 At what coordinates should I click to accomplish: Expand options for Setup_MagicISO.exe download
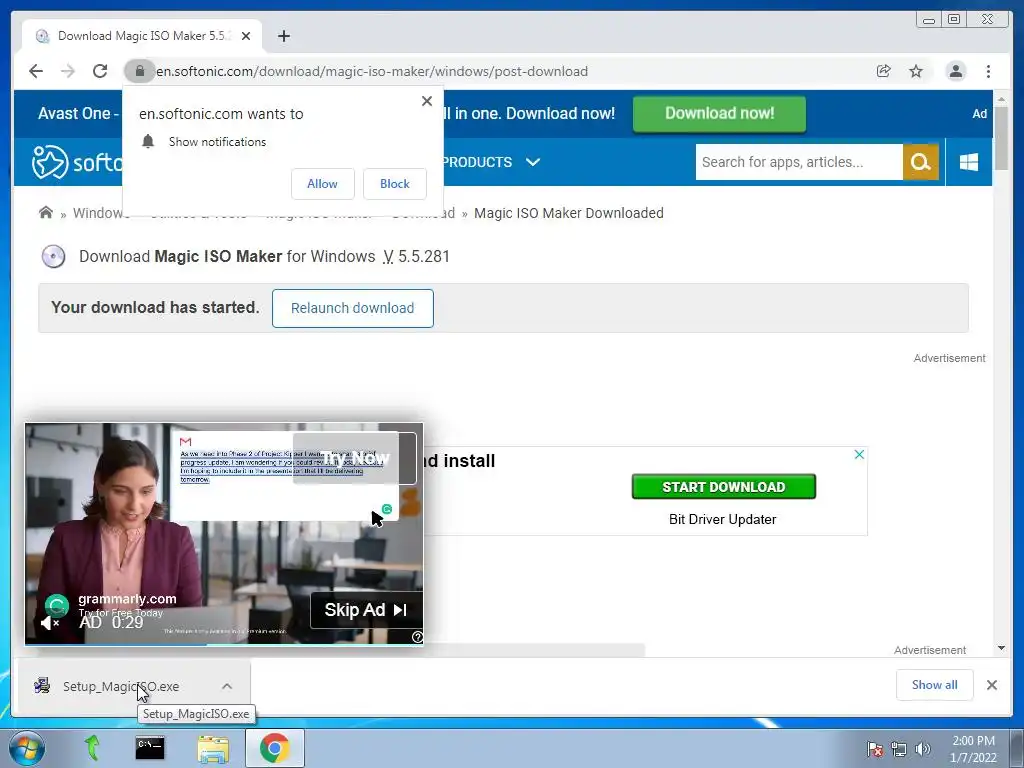coord(227,686)
